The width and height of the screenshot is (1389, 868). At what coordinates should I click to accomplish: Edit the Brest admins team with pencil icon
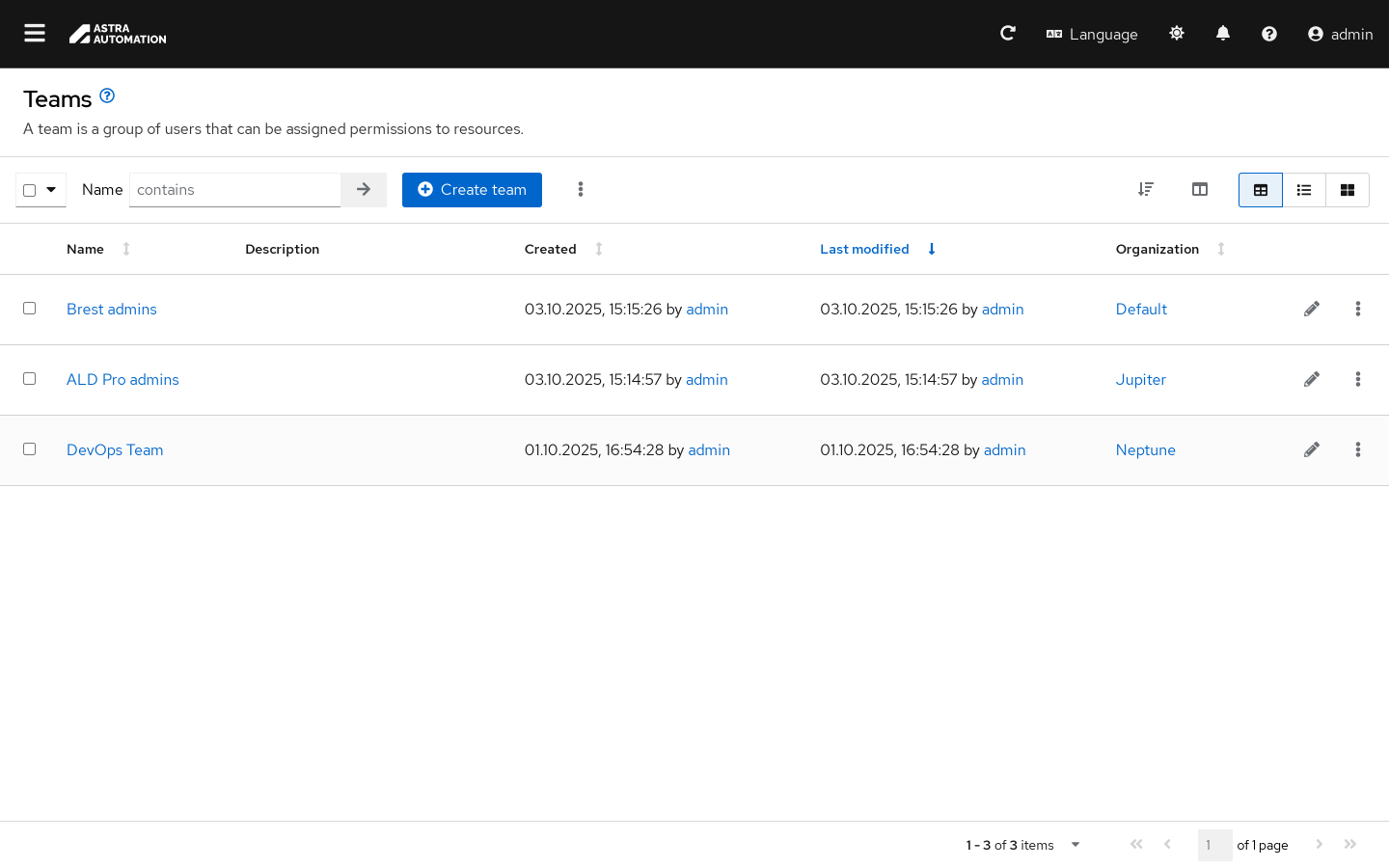point(1312,310)
